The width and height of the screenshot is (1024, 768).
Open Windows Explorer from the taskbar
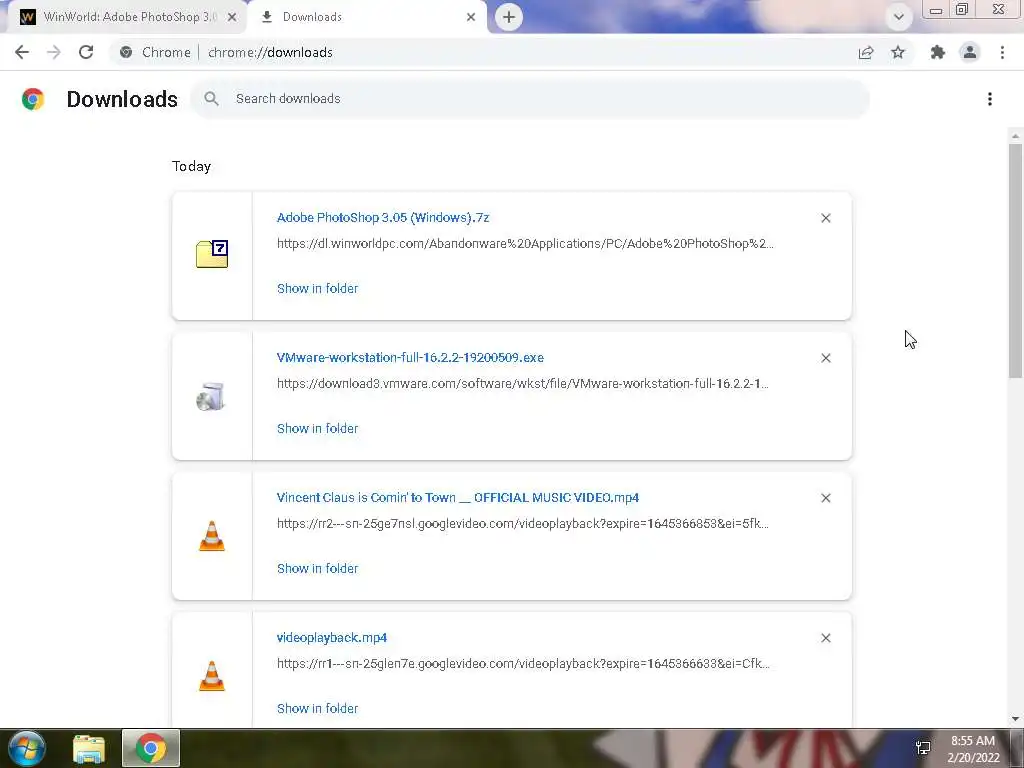(x=89, y=749)
